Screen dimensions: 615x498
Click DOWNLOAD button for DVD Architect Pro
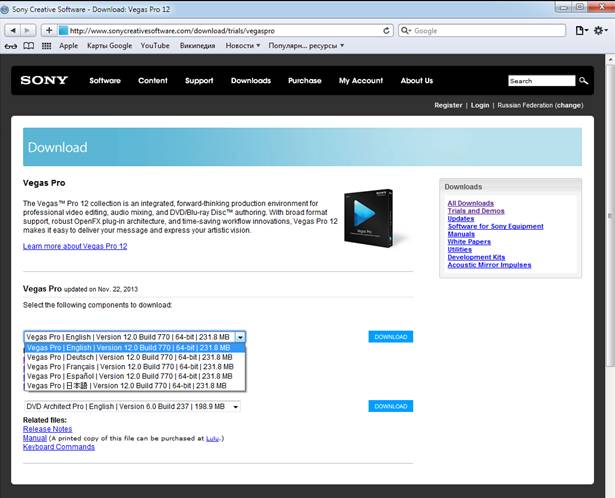[391, 406]
